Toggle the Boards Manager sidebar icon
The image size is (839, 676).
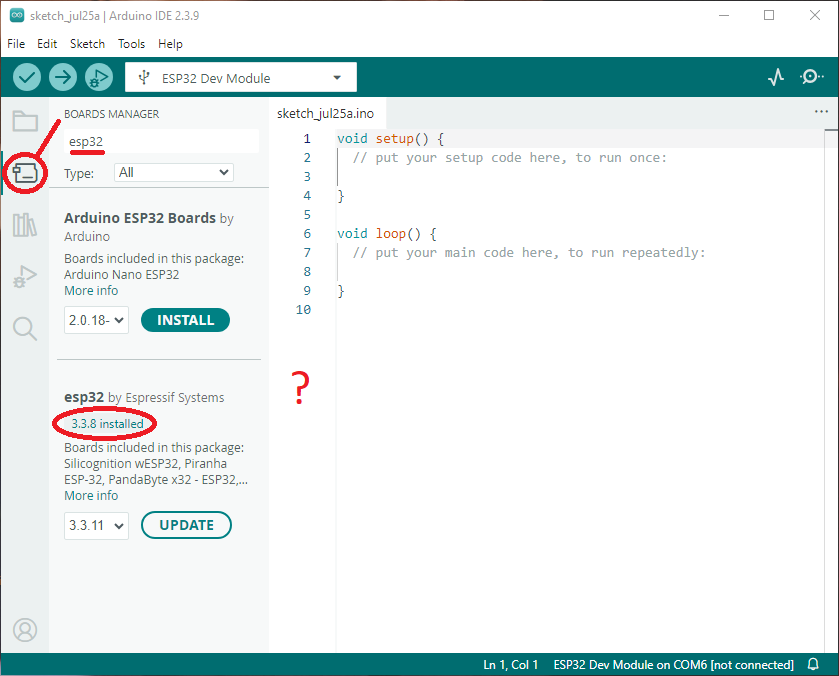(25, 172)
